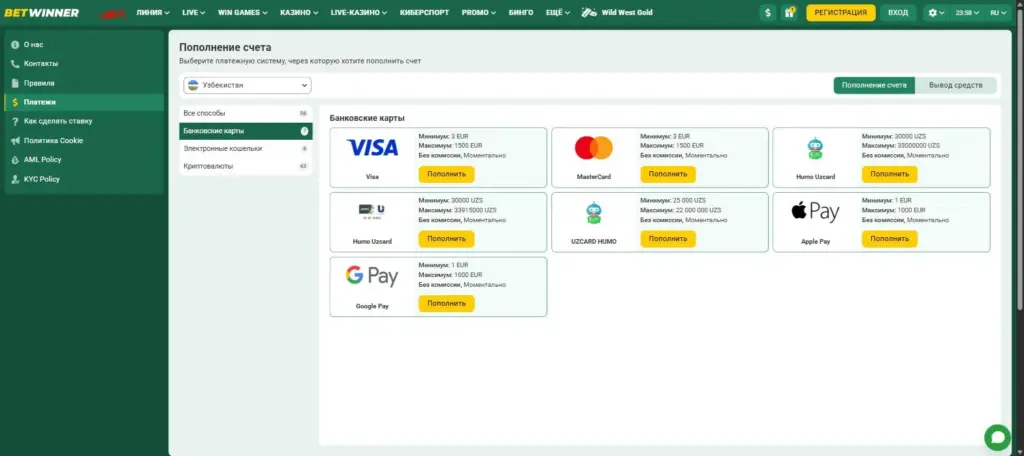1024x456 pixels.
Task: Open the country dropdown showing Узбекистан
Action: click(247, 86)
